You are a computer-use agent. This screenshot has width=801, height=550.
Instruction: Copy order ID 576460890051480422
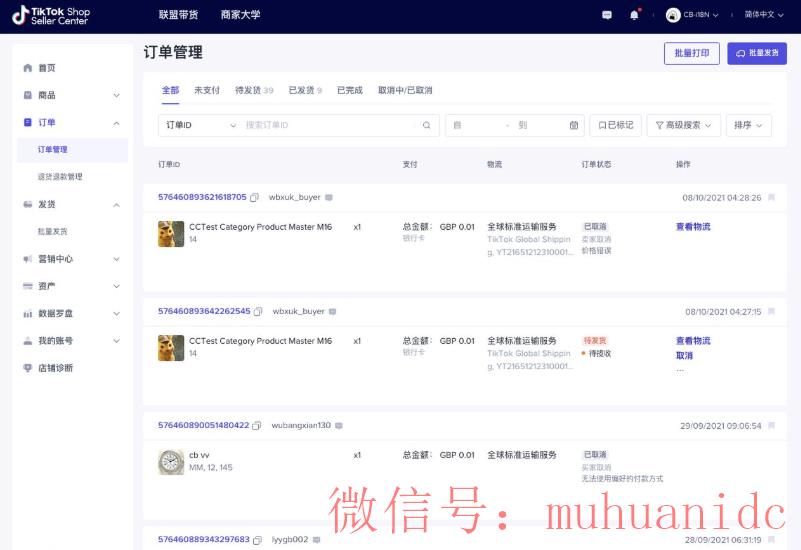pos(257,425)
